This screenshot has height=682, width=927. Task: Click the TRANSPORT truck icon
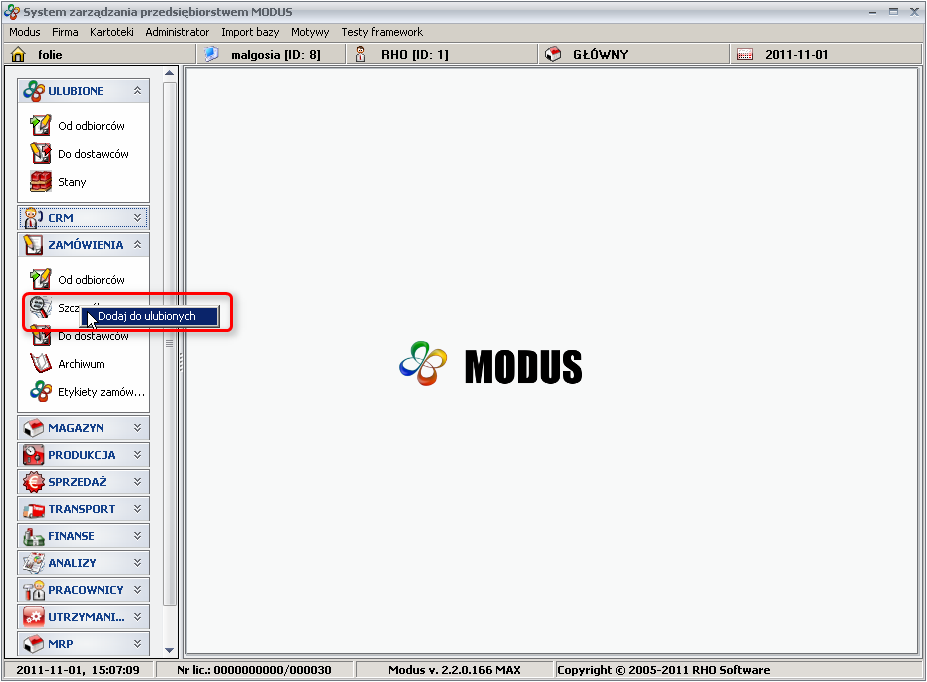[x=33, y=509]
